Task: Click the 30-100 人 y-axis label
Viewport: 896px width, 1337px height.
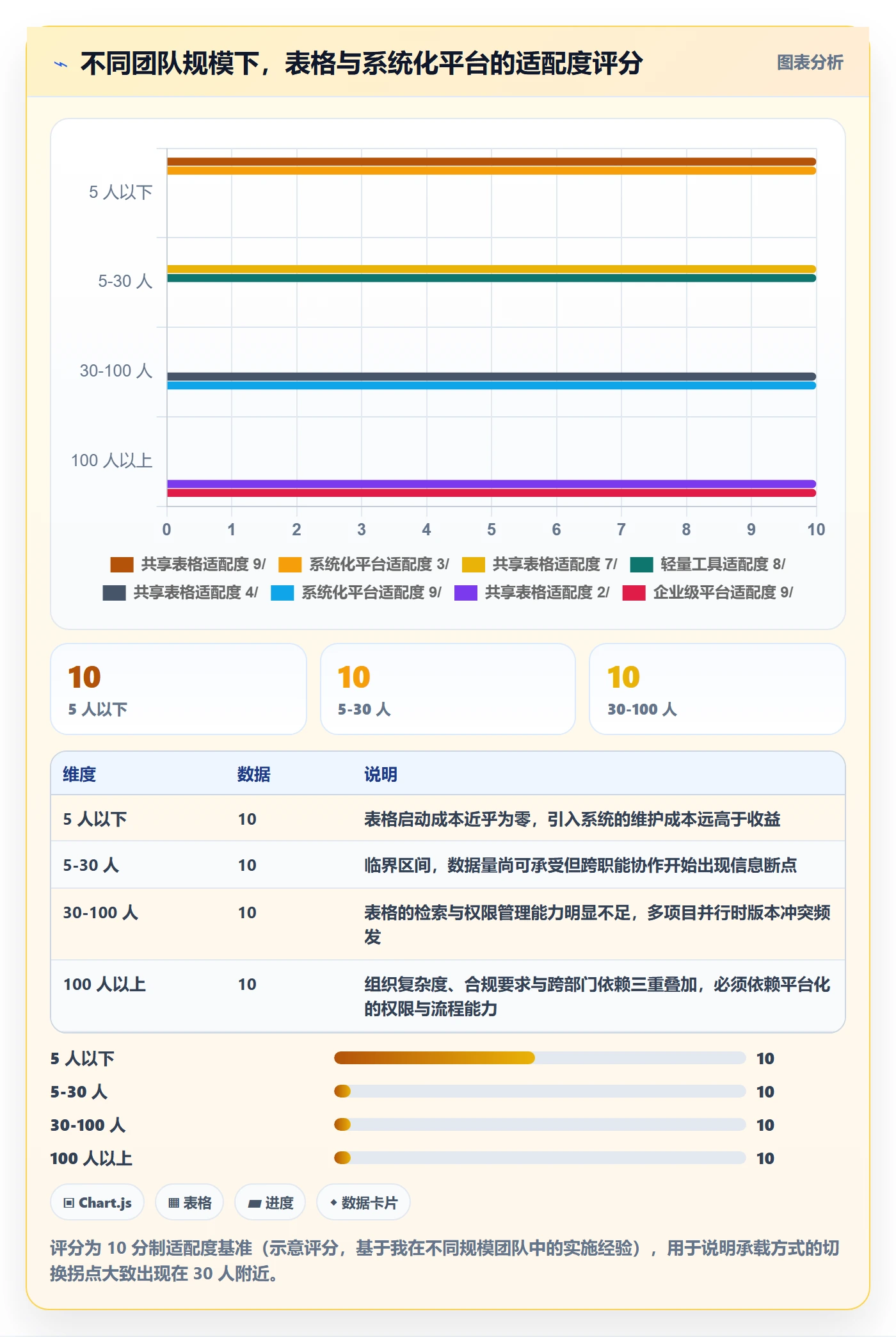Action: click(116, 371)
